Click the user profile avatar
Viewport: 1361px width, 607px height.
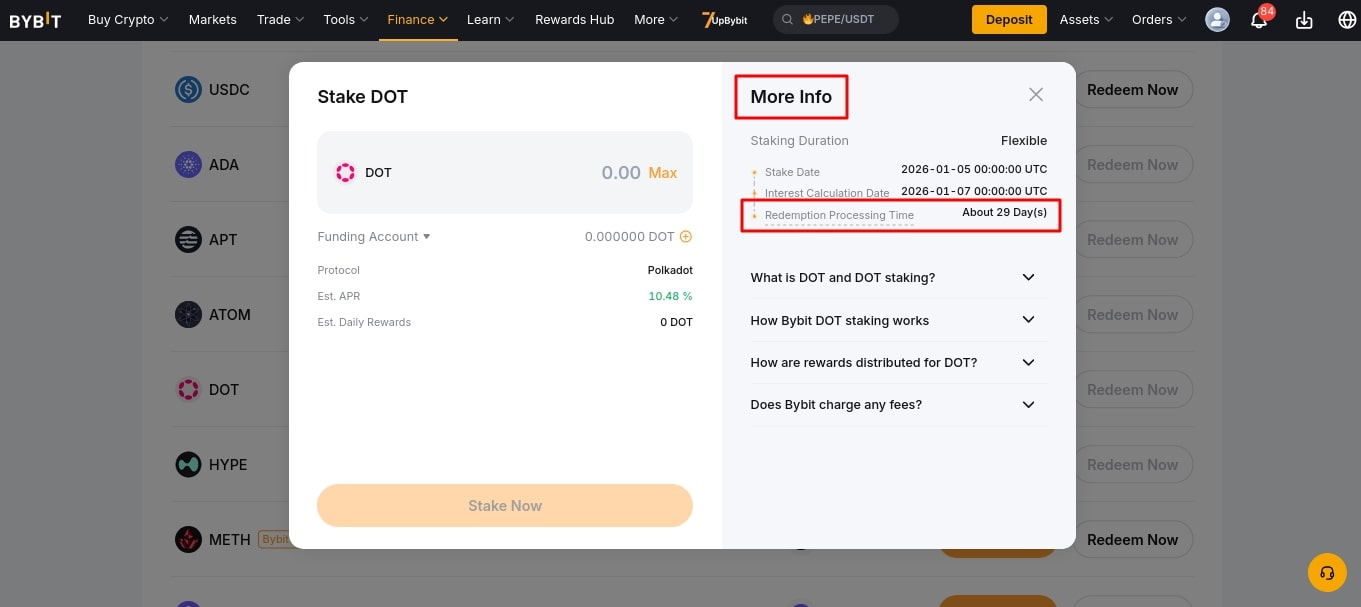click(x=1217, y=19)
